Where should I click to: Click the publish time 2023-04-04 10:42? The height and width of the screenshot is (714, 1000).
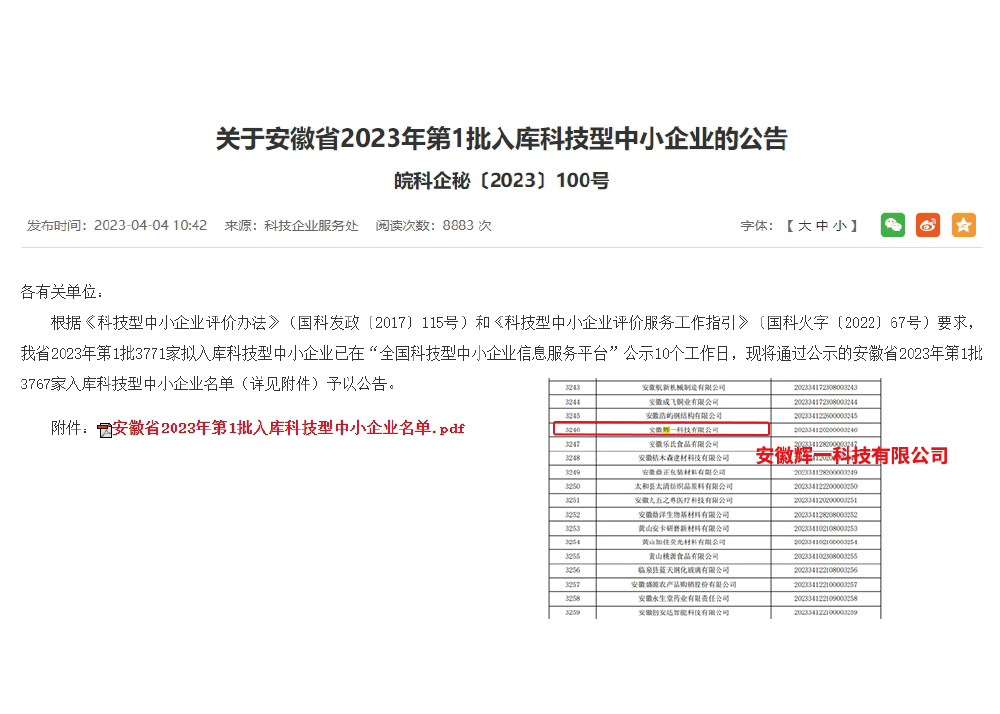click(x=150, y=226)
